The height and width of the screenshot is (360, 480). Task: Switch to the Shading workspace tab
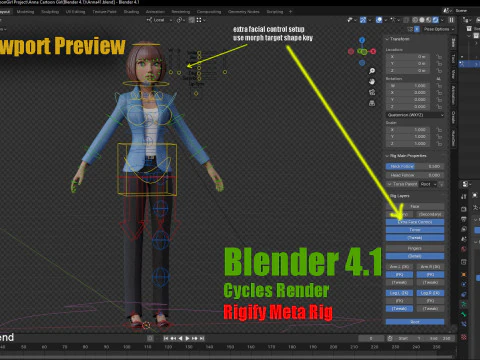[x=131, y=12]
